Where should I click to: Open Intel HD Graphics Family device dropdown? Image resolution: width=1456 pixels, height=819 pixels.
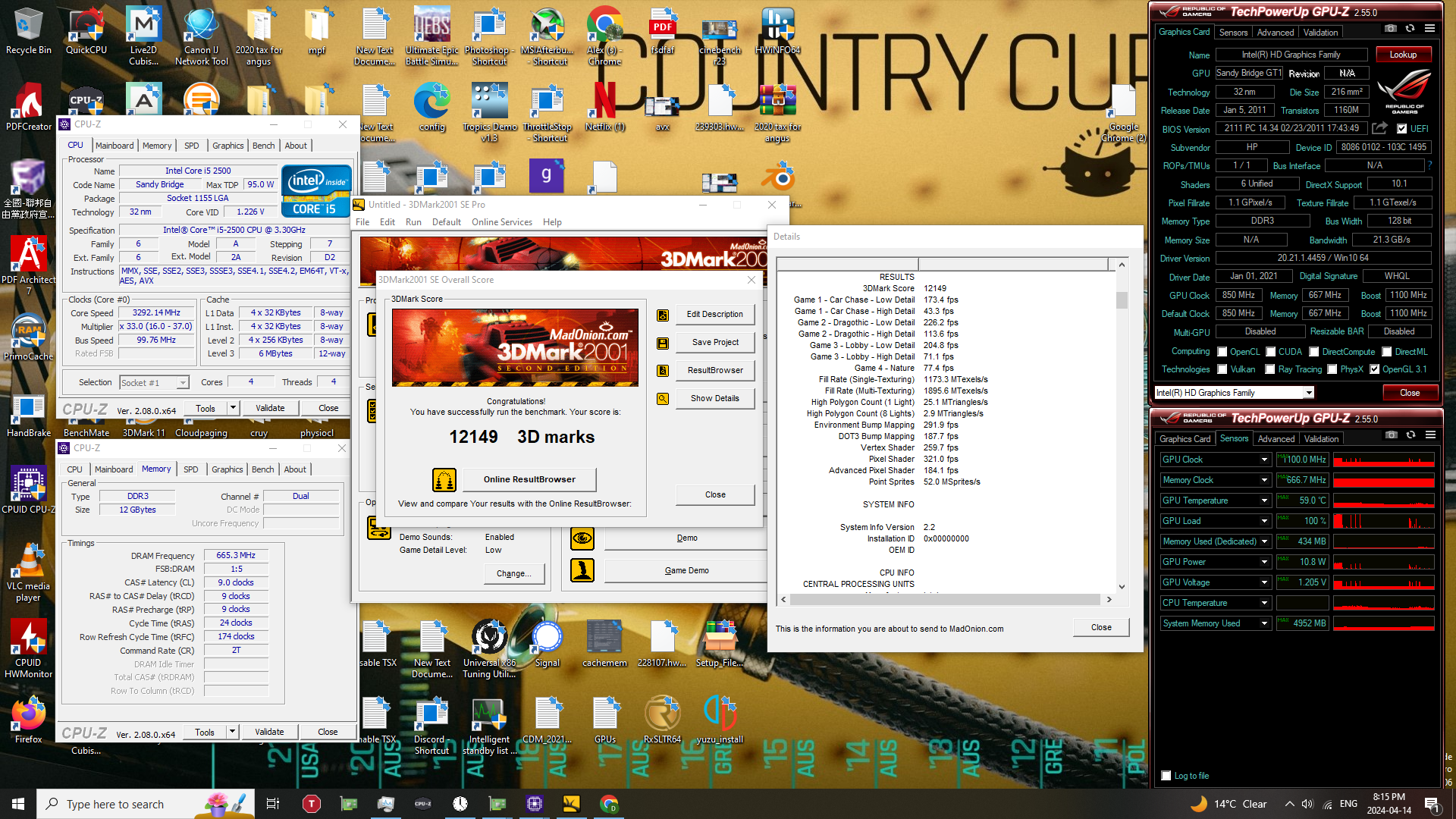pos(1308,393)
